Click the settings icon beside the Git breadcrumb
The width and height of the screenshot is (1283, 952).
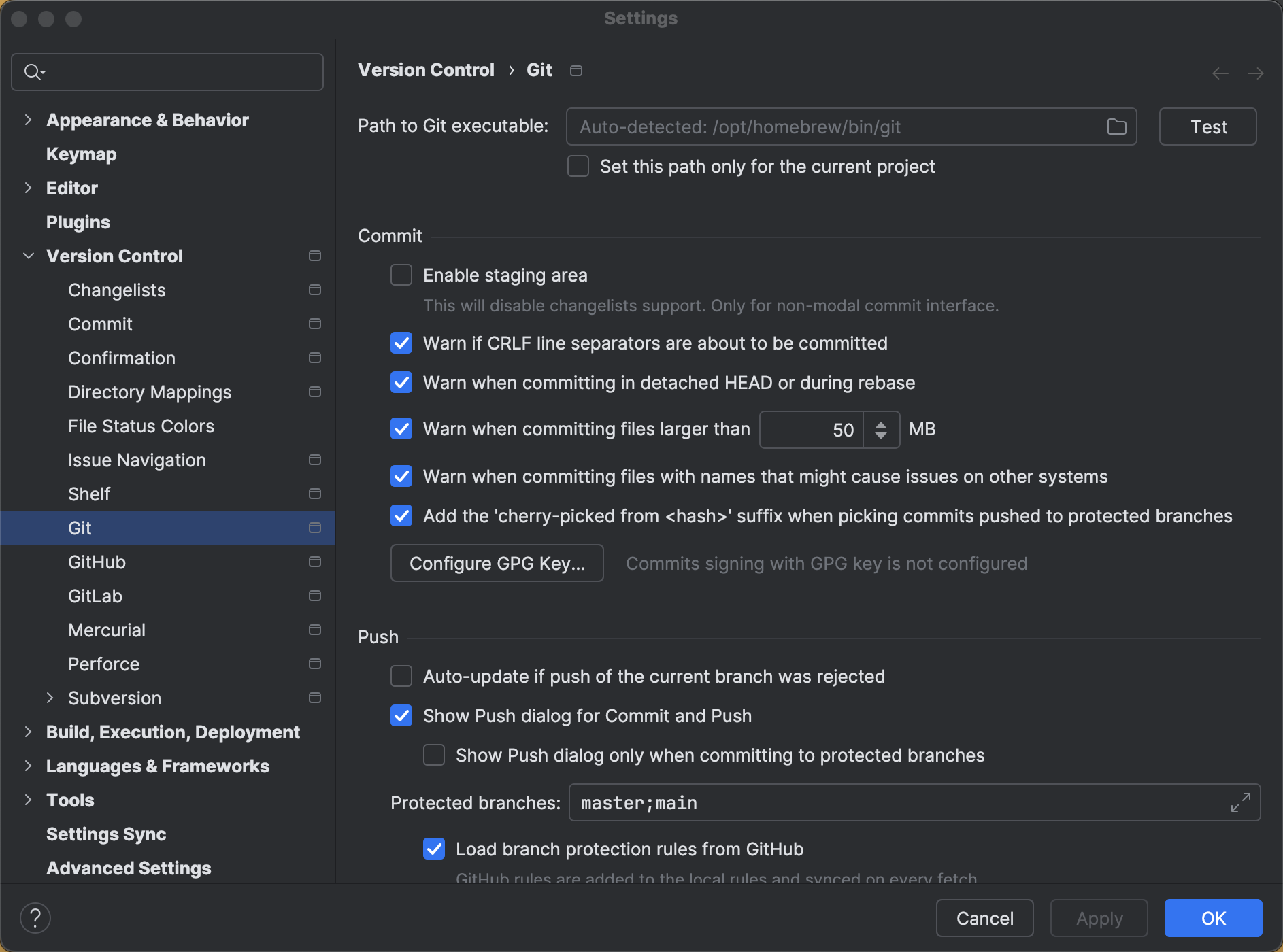click(576, 70)
